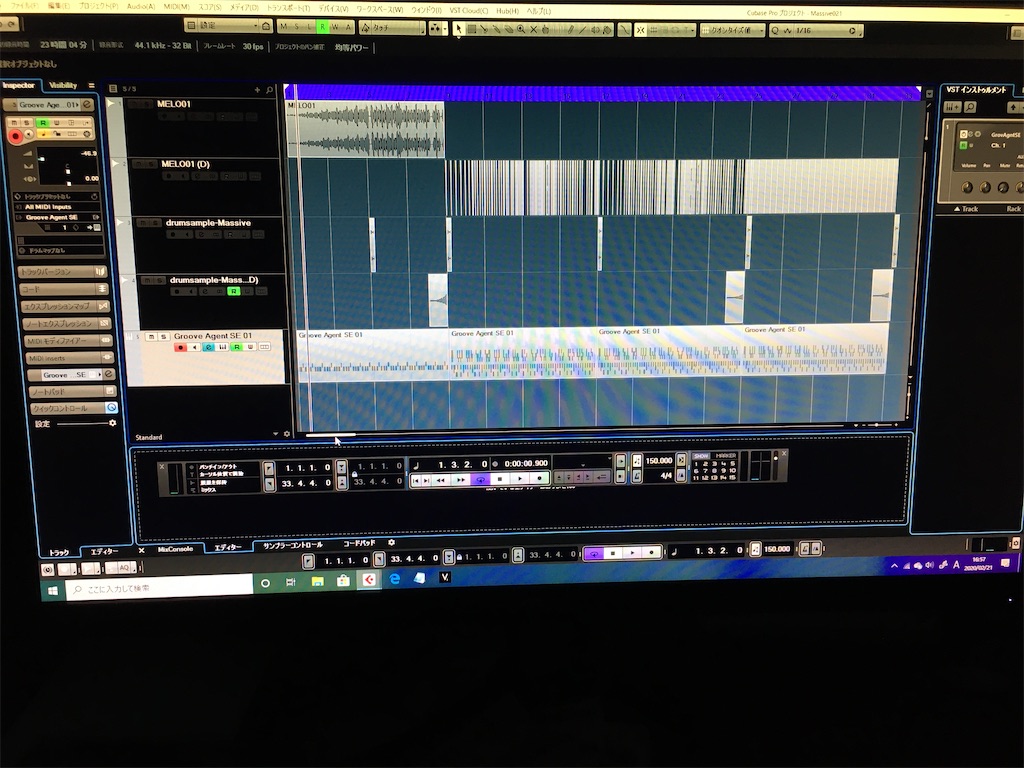Switch to the Visibility tab
The height and width of the screenshot is (768, 1024).
coord(63,86)
